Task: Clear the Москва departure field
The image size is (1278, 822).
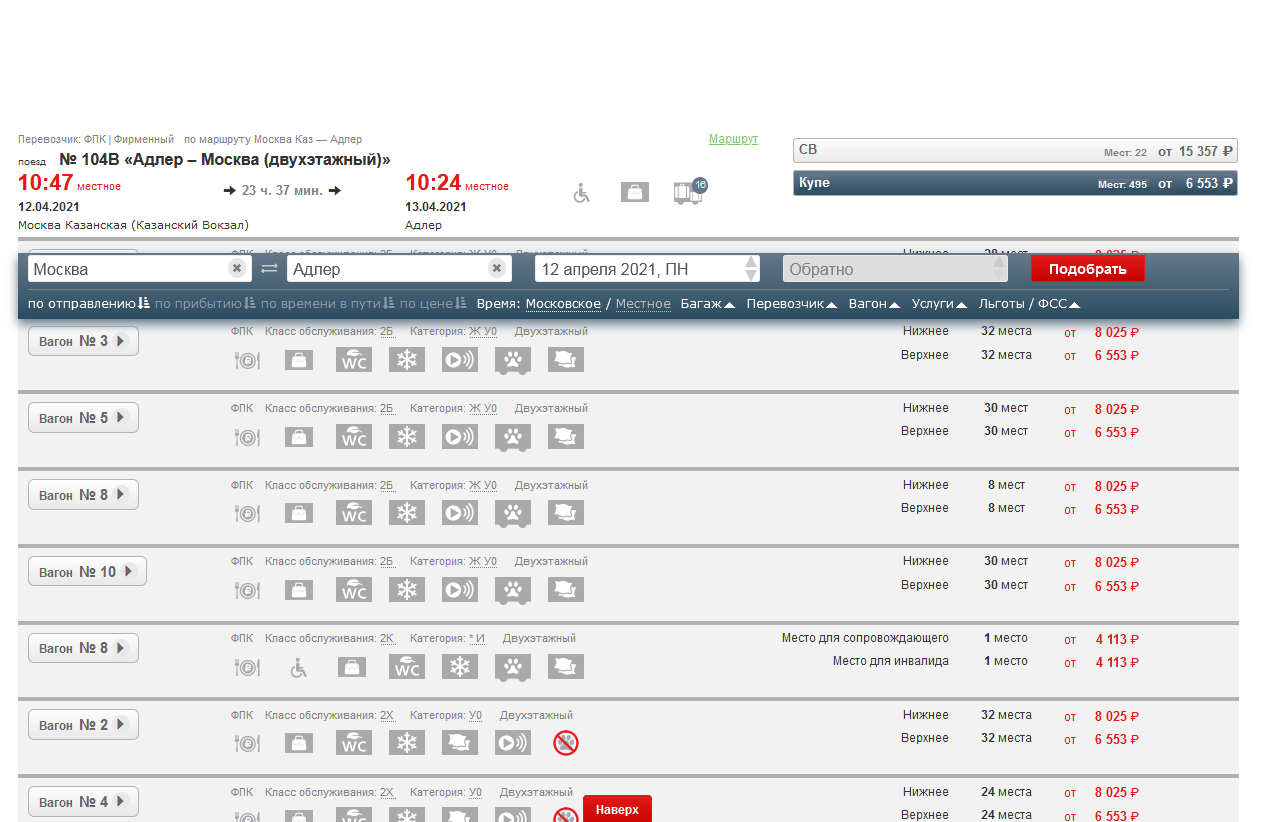Action: pos(236,269)
